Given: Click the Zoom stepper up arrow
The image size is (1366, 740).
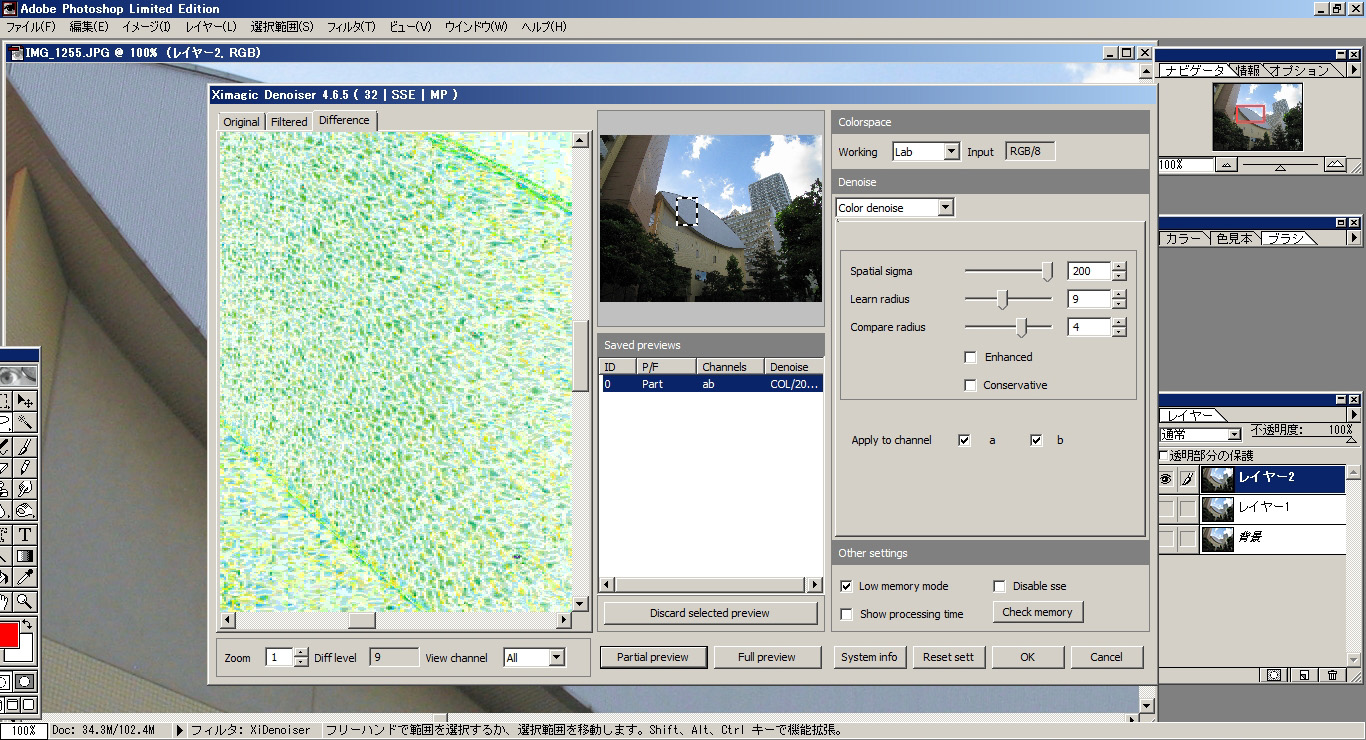Looking at the screenshot, I should click(301, 653).
